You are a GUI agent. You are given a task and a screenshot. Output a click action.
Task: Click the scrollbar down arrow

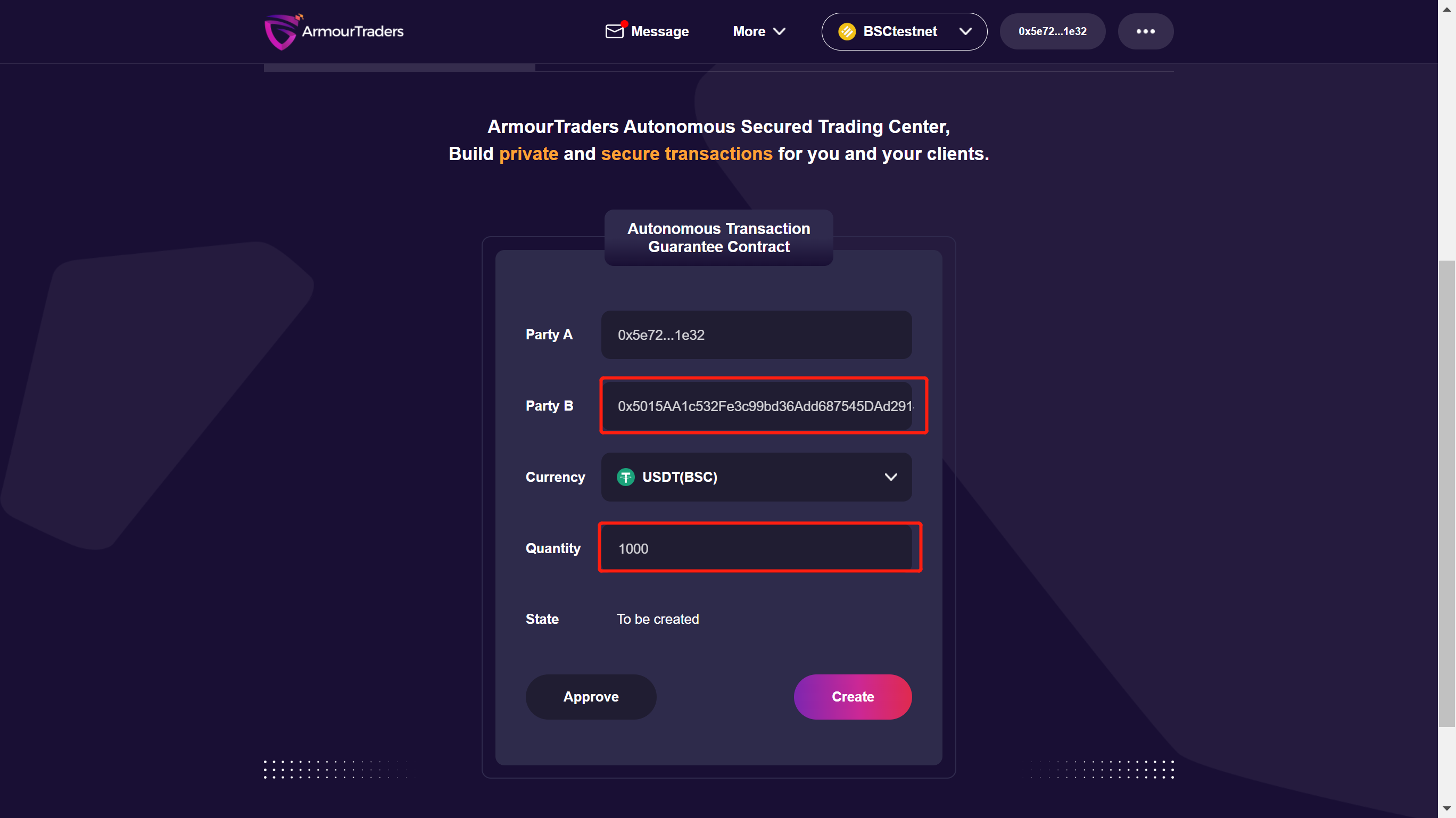pyautogui.click(x=1446, y=809)
